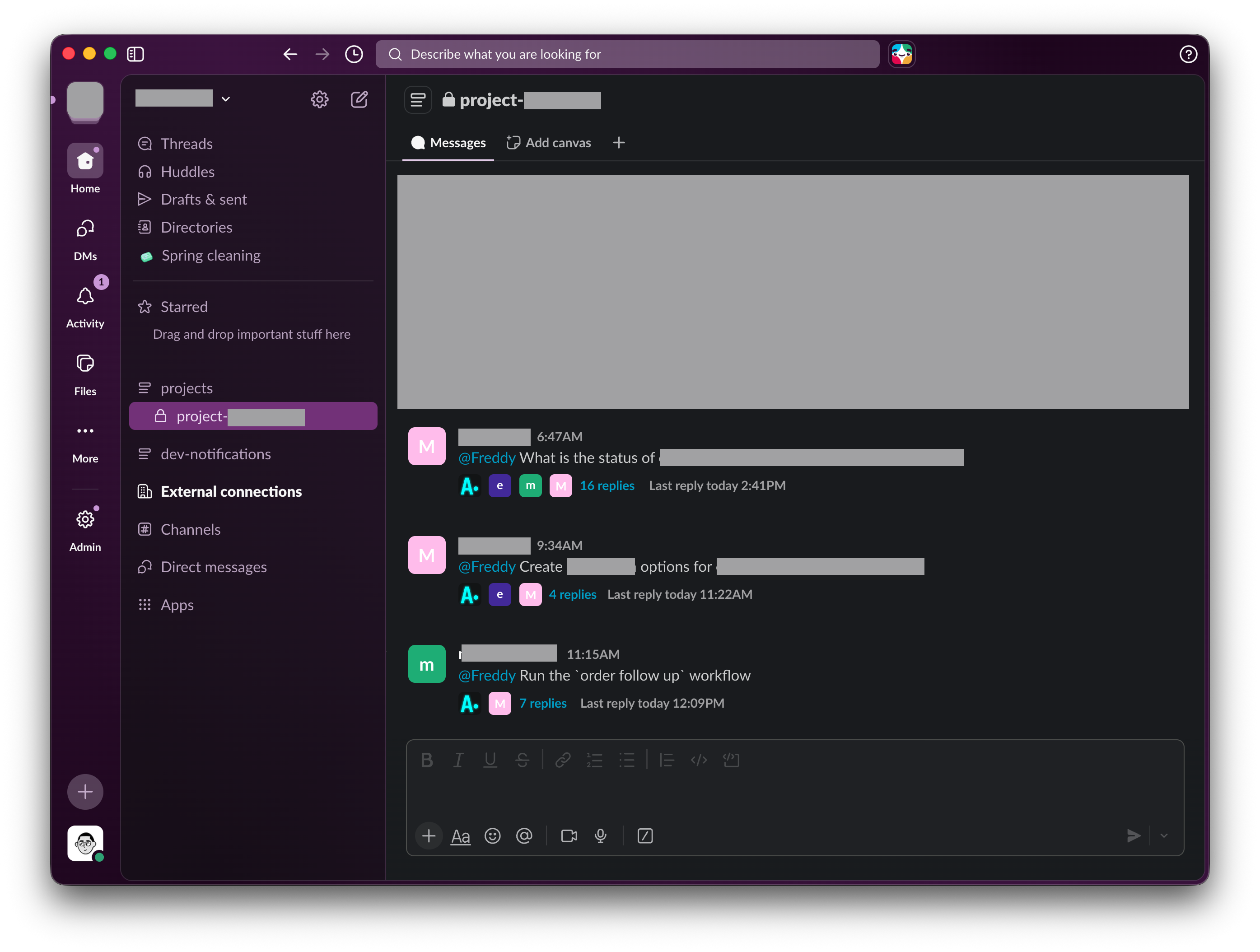This screenshot has width=1260, height=952.
Task: Click the search field at top
Action: pos(627,54)
